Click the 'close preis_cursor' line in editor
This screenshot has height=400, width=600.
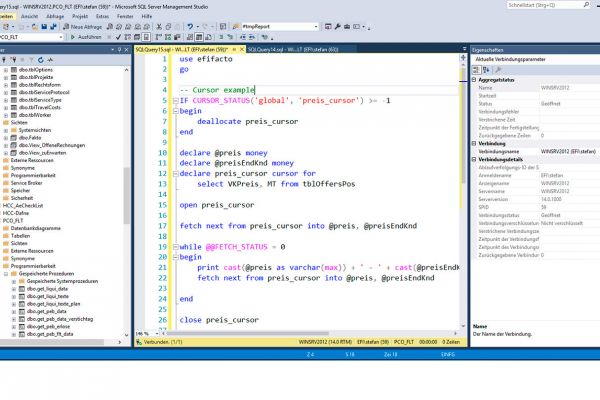click(219, 320)
